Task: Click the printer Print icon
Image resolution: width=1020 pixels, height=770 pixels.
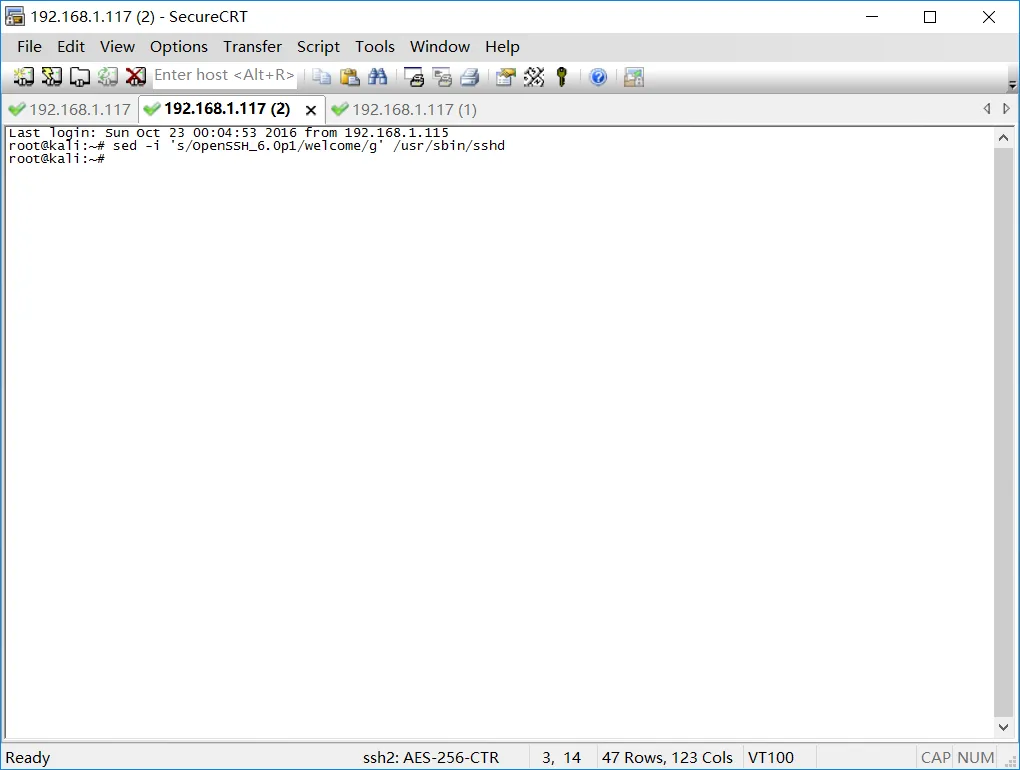Action: coord(470,77)
